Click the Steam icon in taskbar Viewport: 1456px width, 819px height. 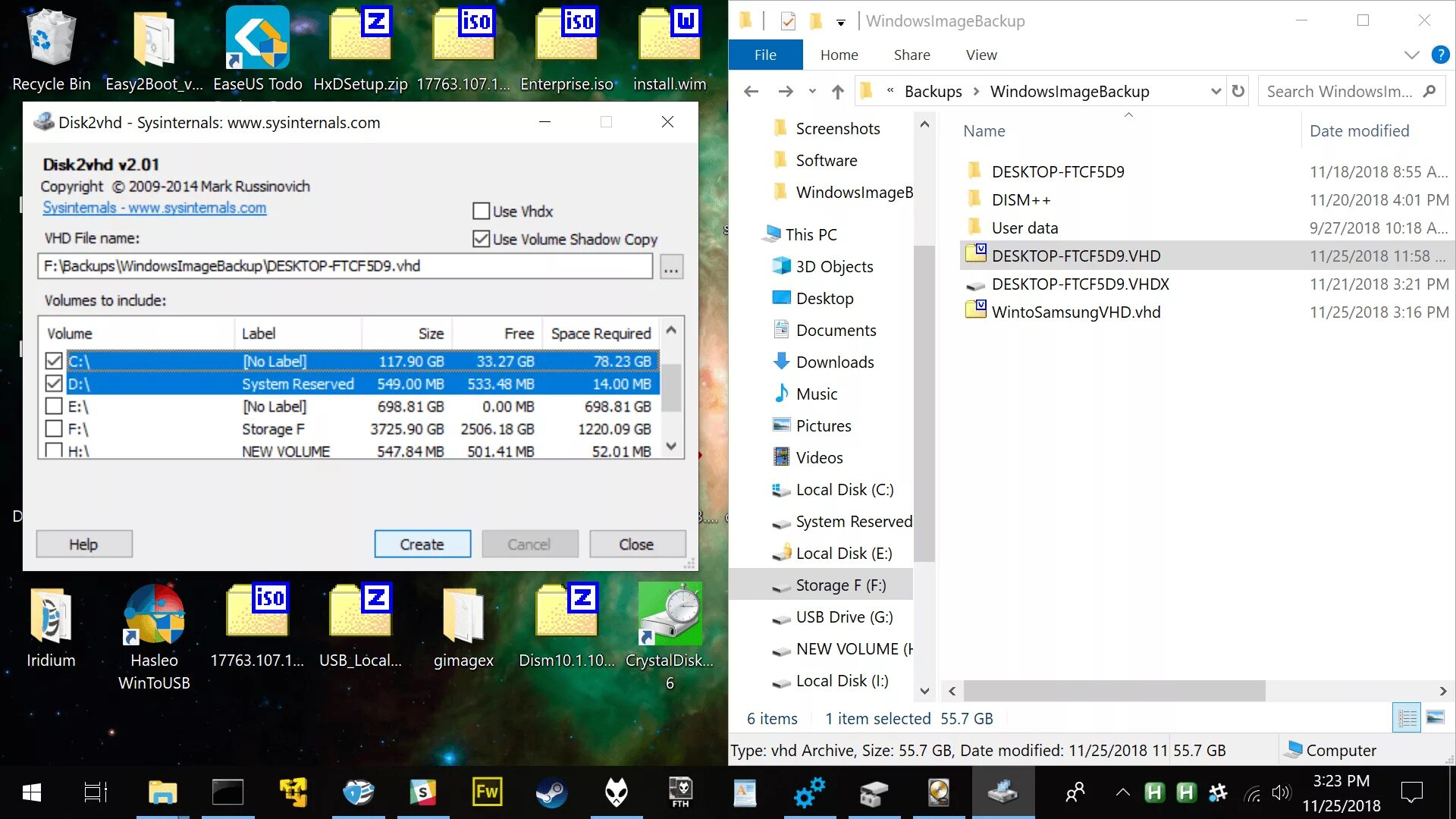click(x=551, y=793)
